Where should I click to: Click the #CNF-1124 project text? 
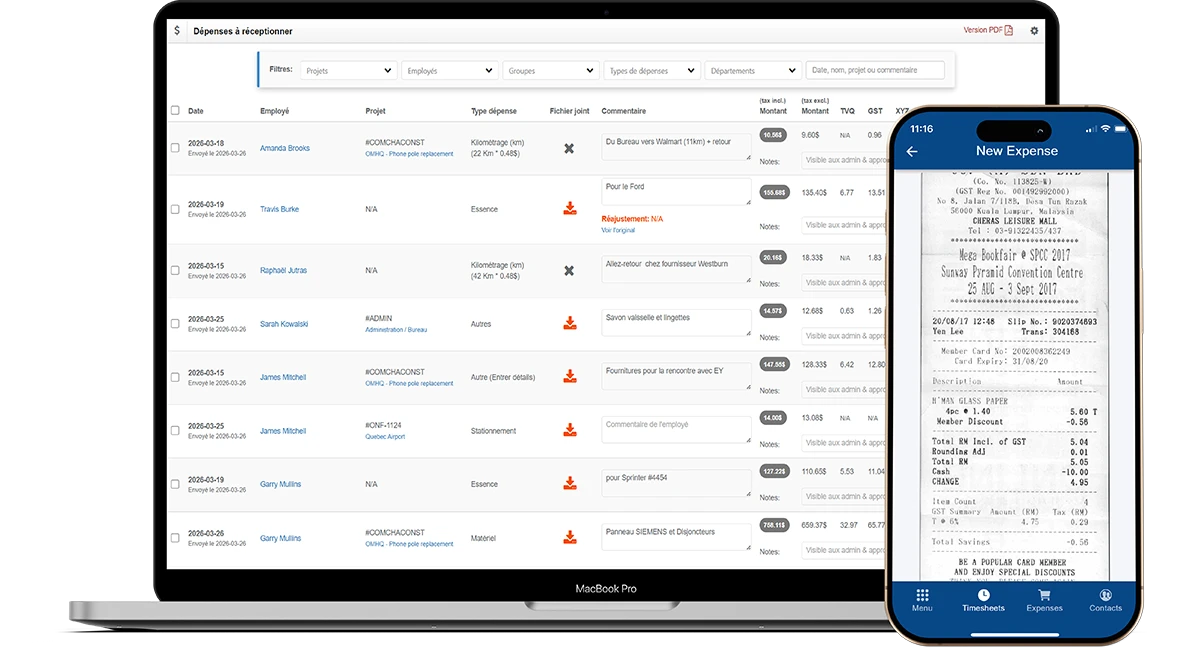(384, 425)
